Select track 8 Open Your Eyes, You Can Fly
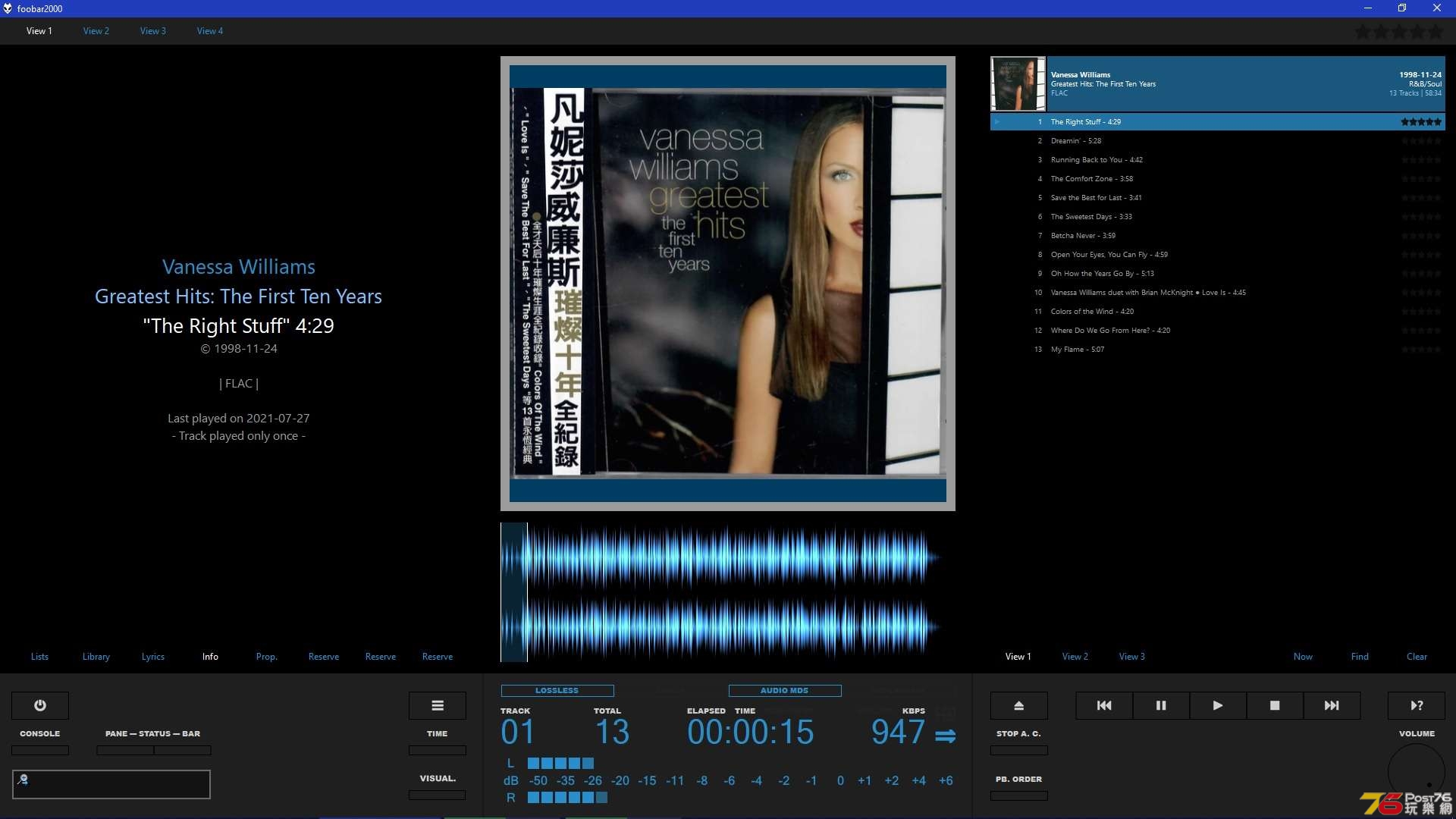 click(x=1218, y=255)
